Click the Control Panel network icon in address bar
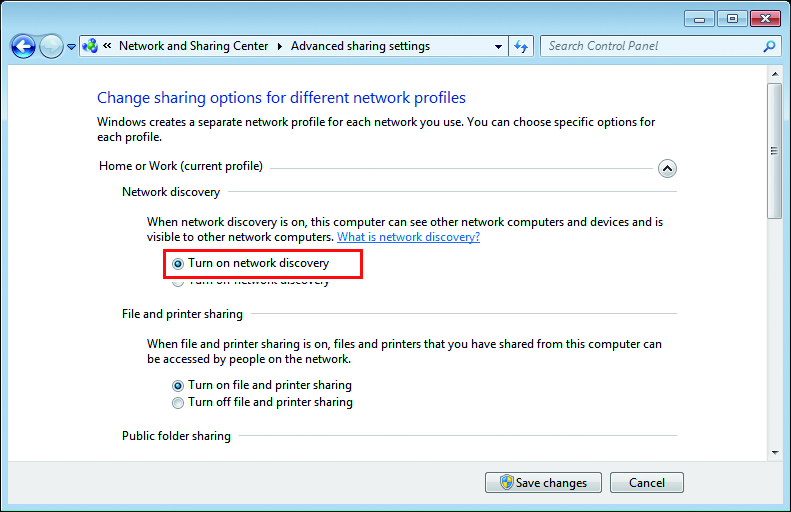Image resolution: width=791 pixels, height=512 pixels. [x=90, y=46]
